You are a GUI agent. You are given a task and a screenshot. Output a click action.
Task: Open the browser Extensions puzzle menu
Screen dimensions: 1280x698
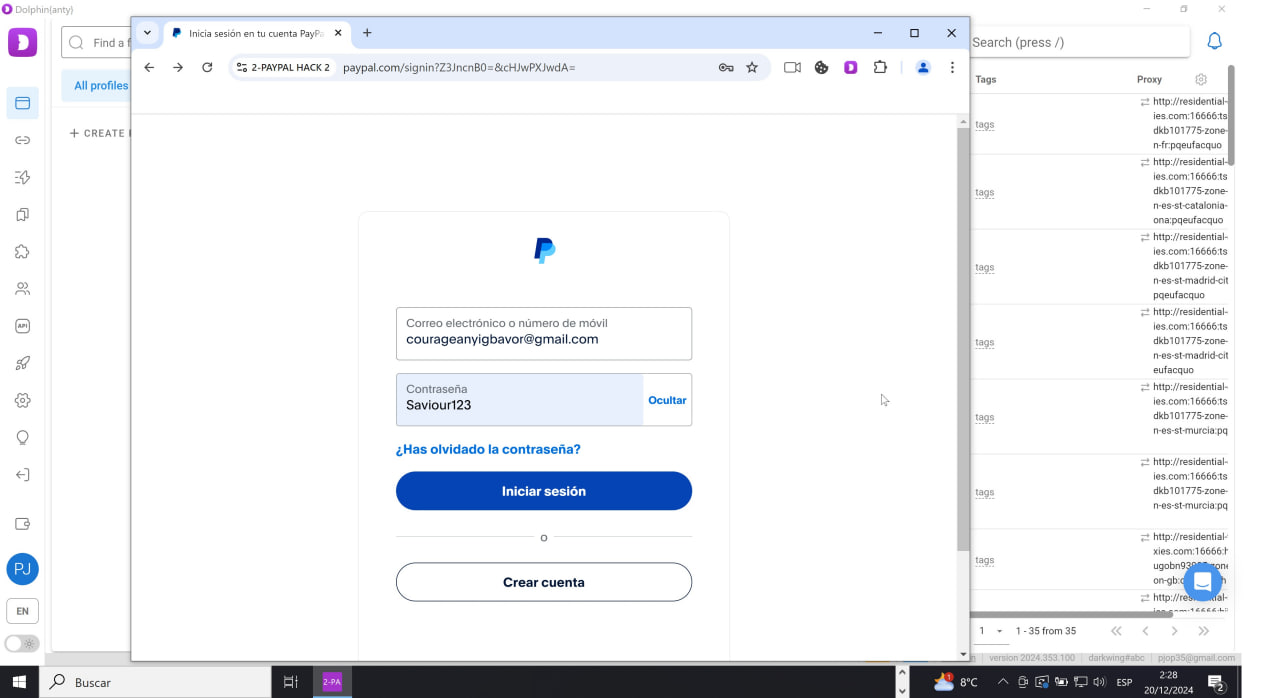coord(880,67)
